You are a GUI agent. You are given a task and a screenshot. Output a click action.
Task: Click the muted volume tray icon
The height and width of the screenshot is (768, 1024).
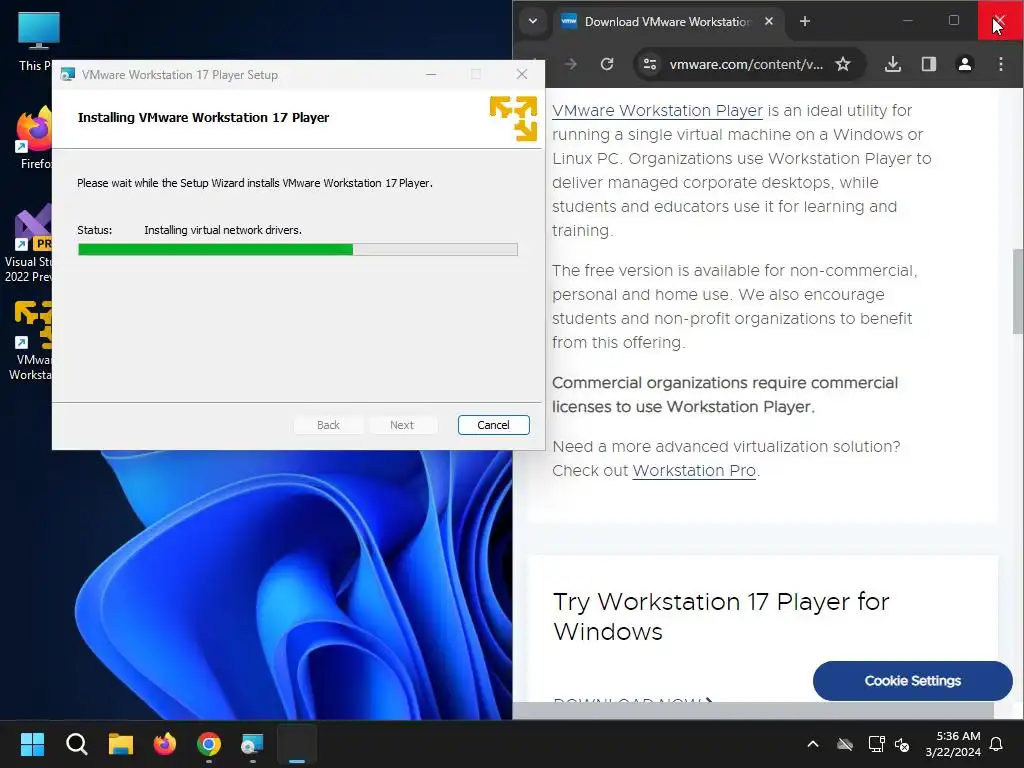coord(902,744)
